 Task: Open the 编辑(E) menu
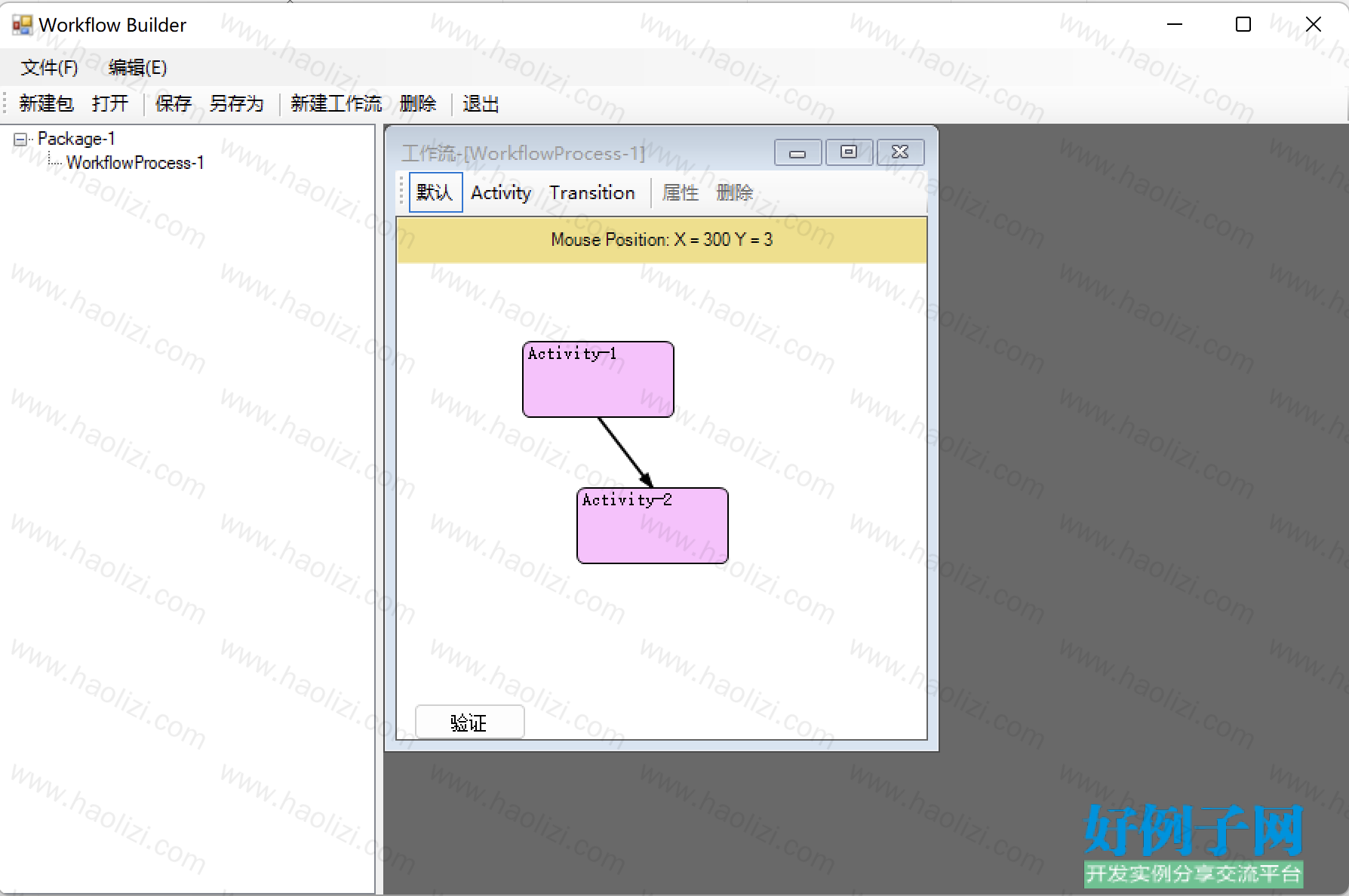click(x=137, y=68)
